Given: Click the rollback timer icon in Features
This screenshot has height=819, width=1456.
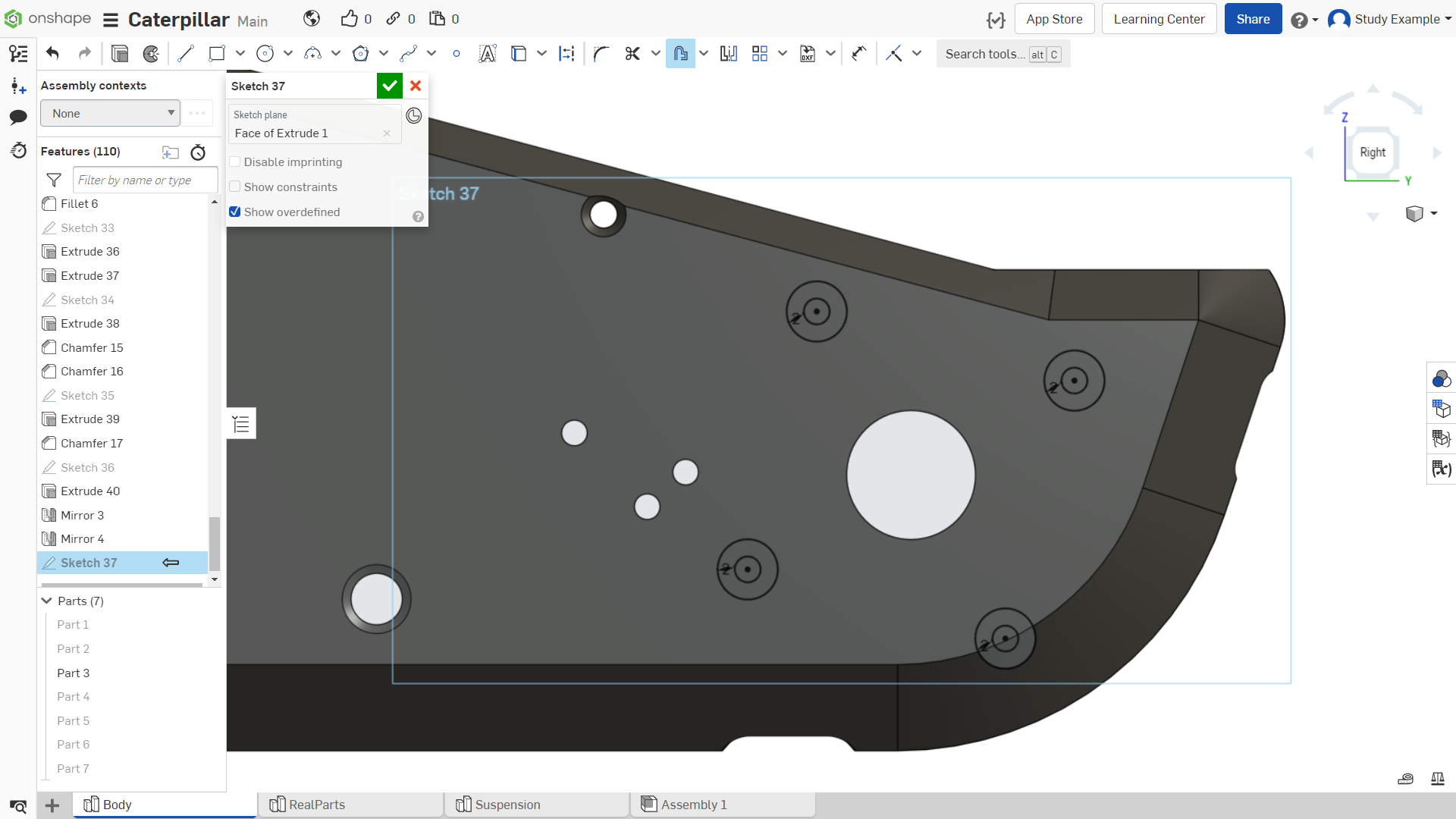Looking at the screenshot, I should click(x=198, y=152).
